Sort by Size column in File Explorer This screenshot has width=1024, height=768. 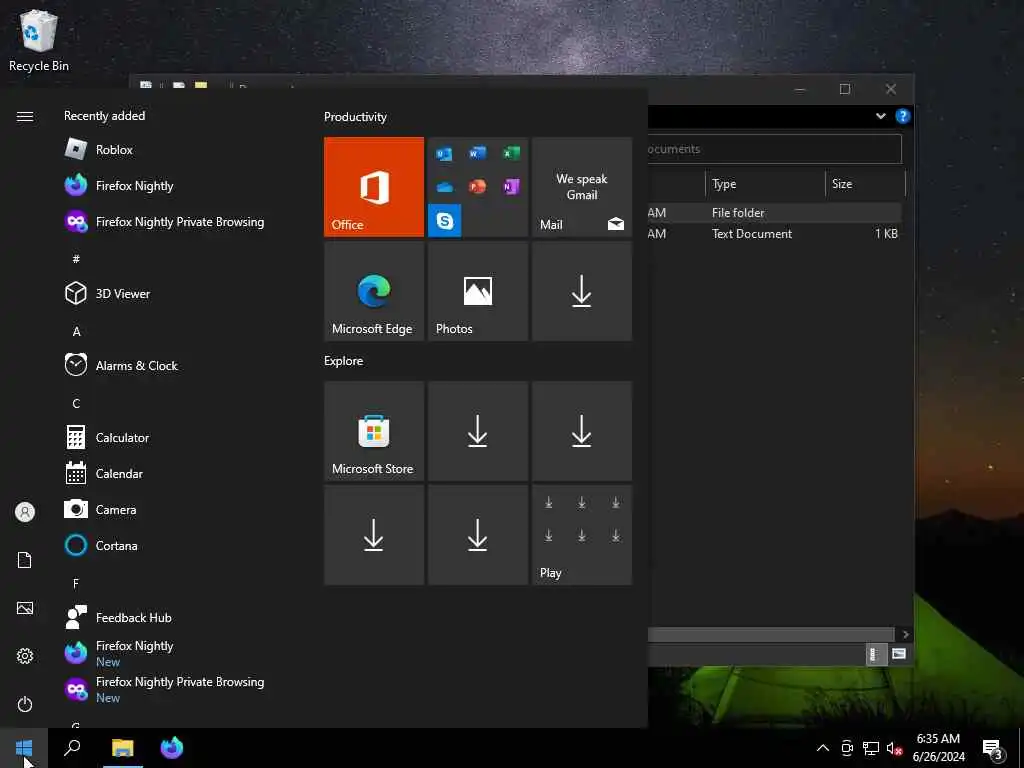point(865,184)
